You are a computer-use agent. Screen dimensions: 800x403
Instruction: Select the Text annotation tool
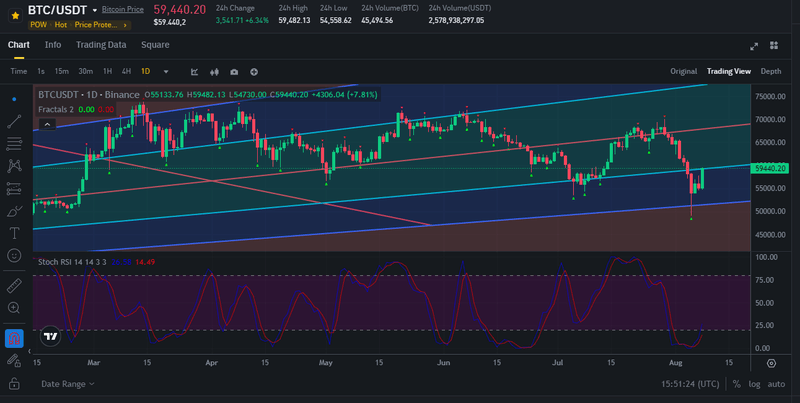(x=14, y=233)
